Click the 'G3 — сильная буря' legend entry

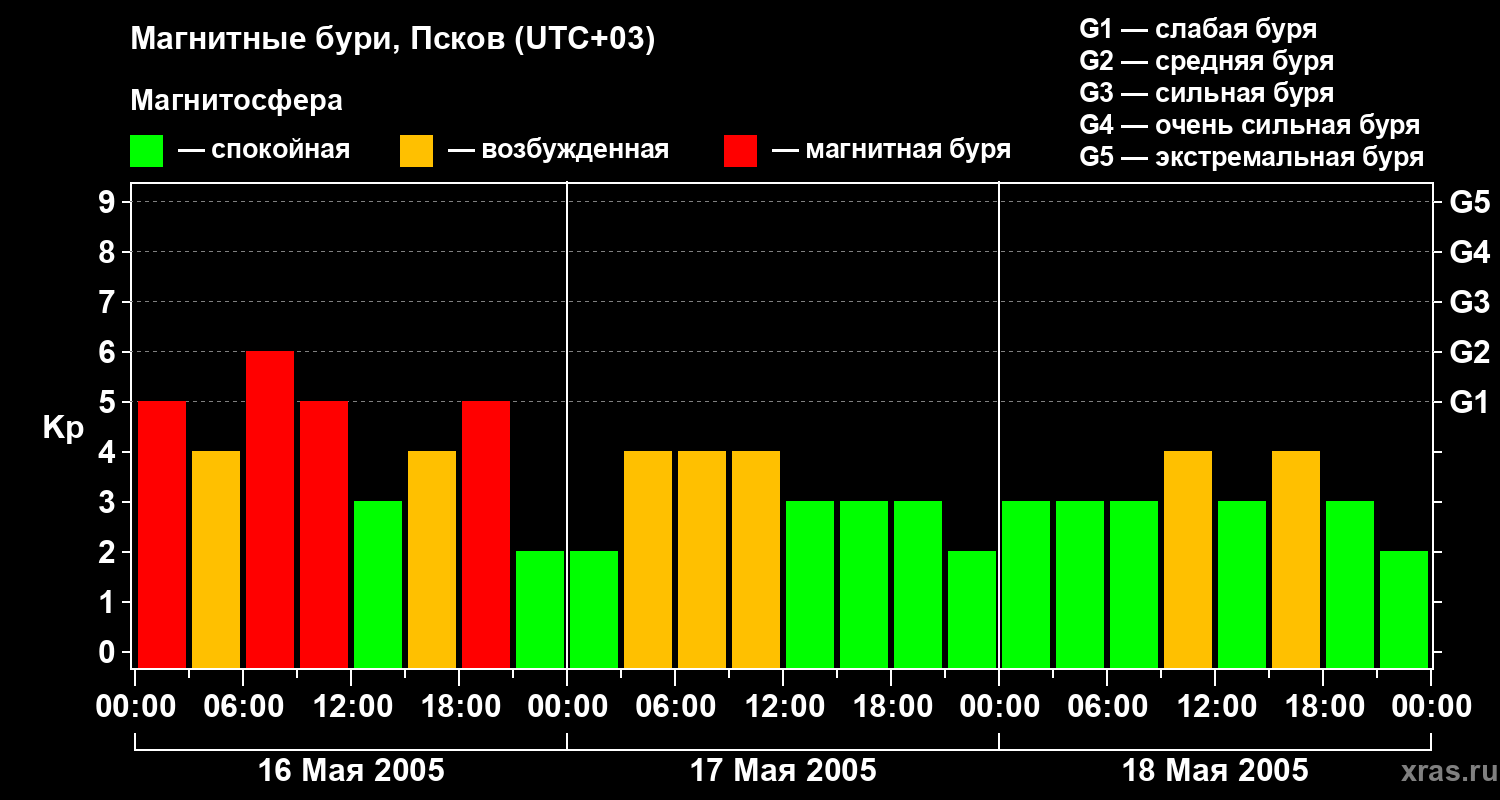[x=1206, y=93]
